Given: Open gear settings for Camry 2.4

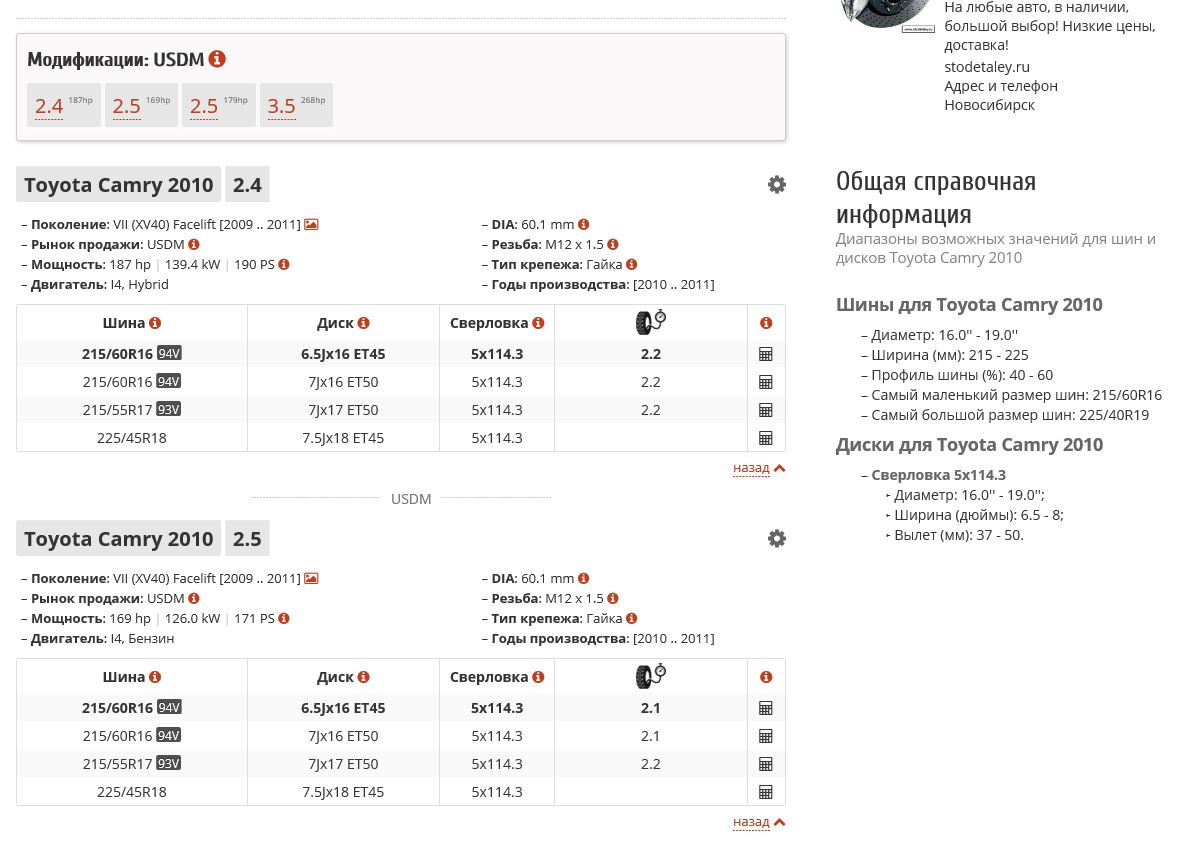Looking at the screenshot, I should 776,184.
